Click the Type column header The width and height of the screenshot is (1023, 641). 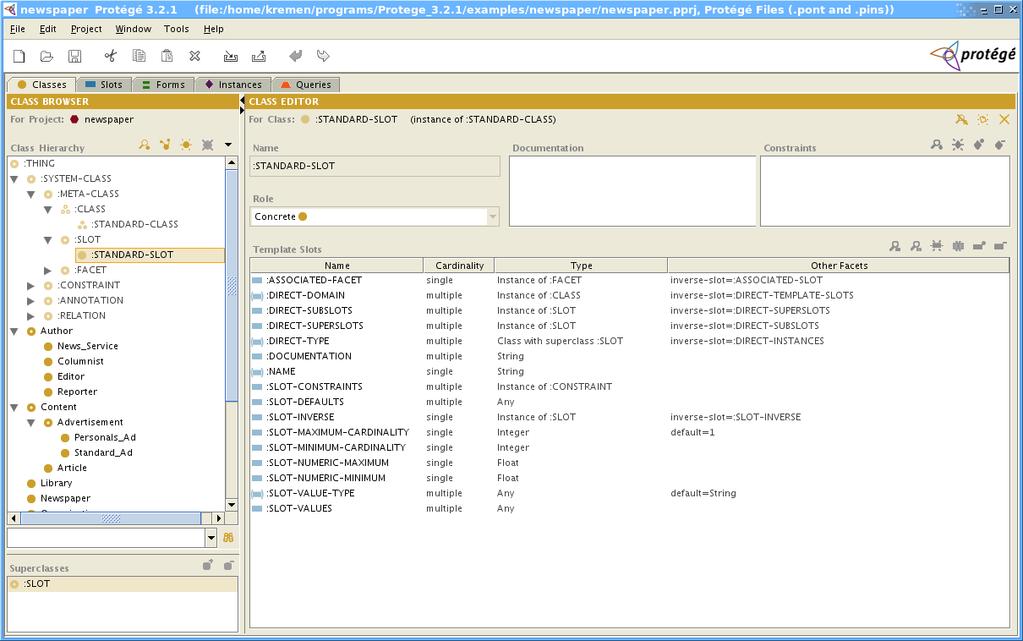point(581,266)
